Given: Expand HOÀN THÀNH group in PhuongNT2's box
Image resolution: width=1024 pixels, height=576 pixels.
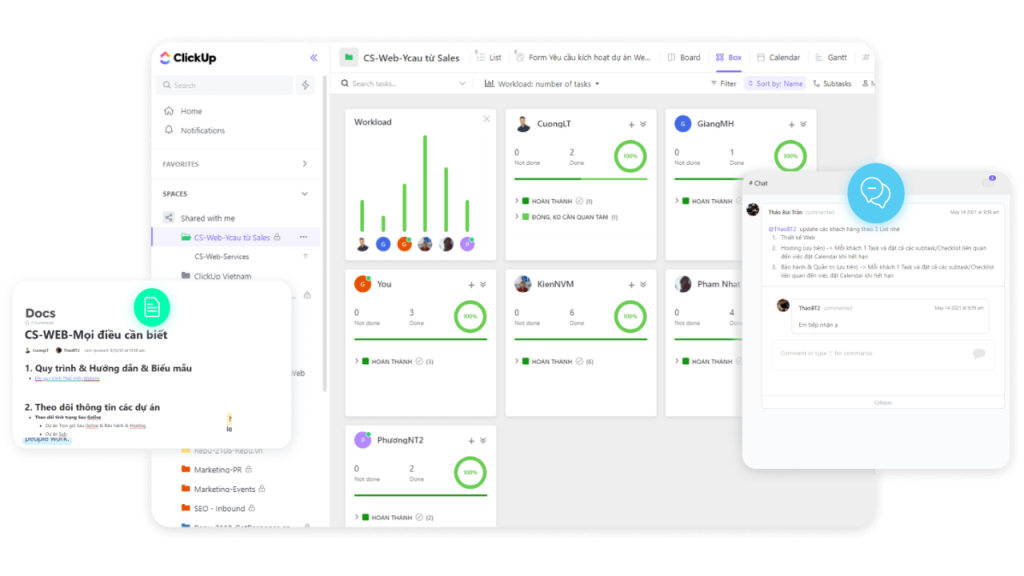Looking at the screenshot, I should [357, 517].
